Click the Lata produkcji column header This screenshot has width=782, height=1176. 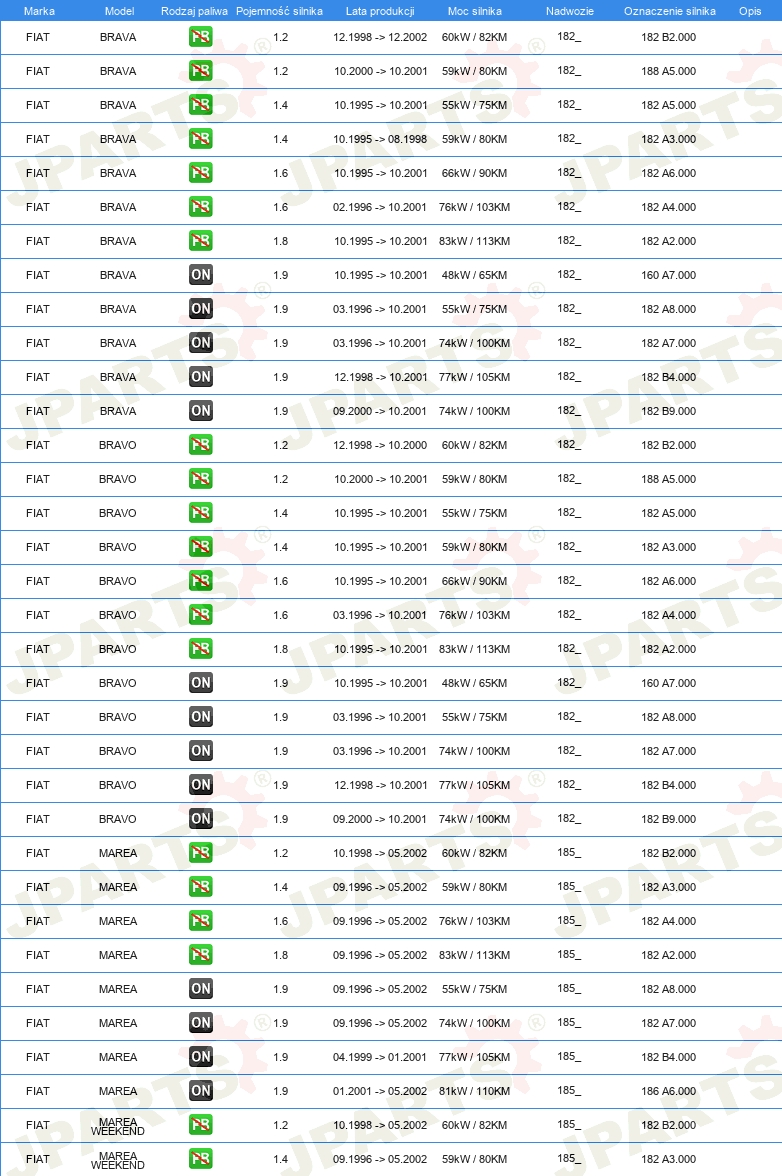[x=380, y=11]
